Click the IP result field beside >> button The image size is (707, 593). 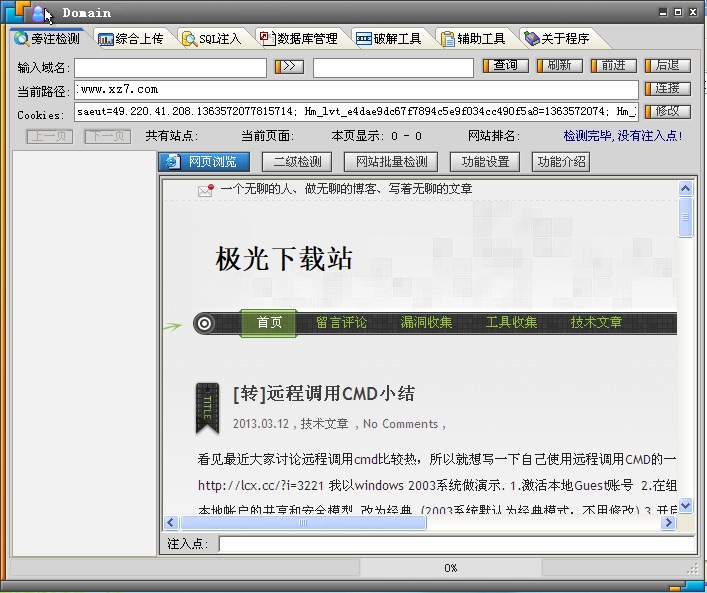(393, 68)
